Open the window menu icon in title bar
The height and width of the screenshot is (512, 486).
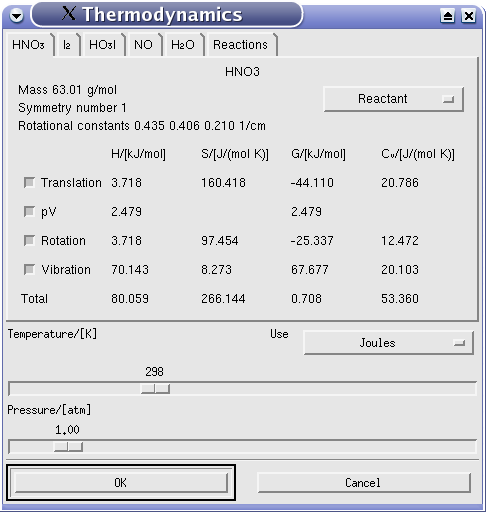16,15
